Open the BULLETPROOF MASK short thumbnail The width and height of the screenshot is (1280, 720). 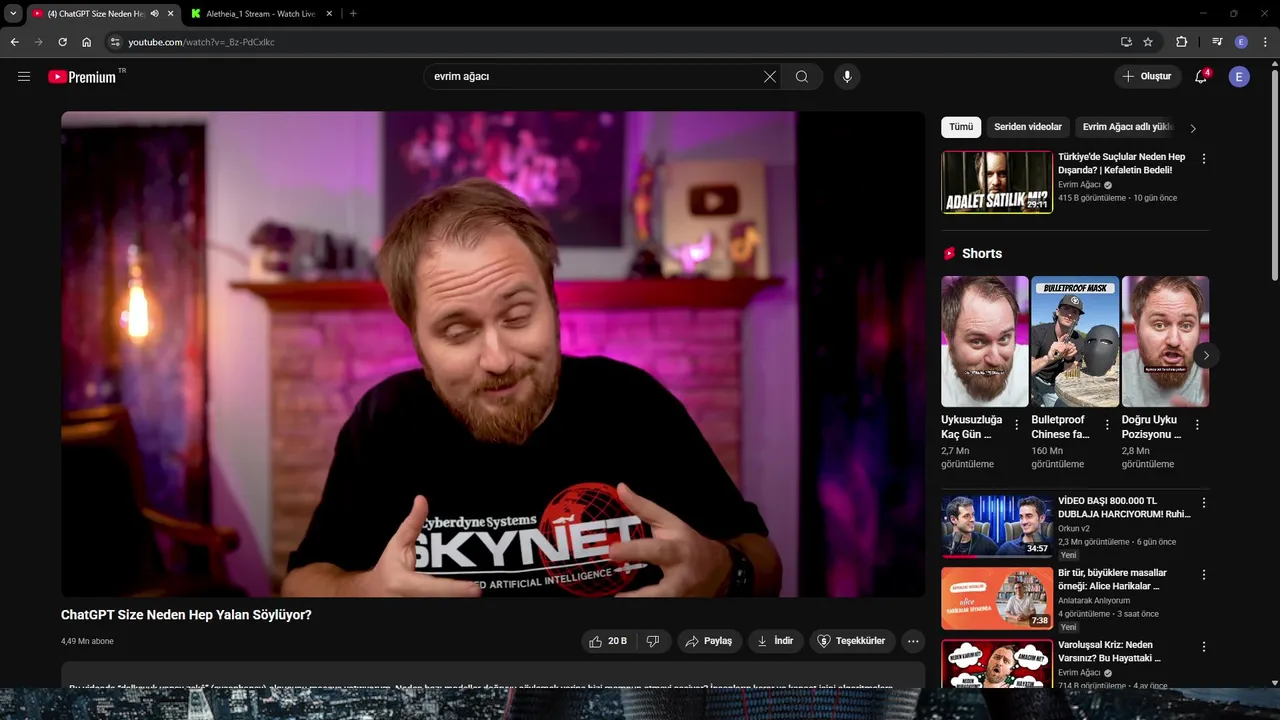(1075, 341)
